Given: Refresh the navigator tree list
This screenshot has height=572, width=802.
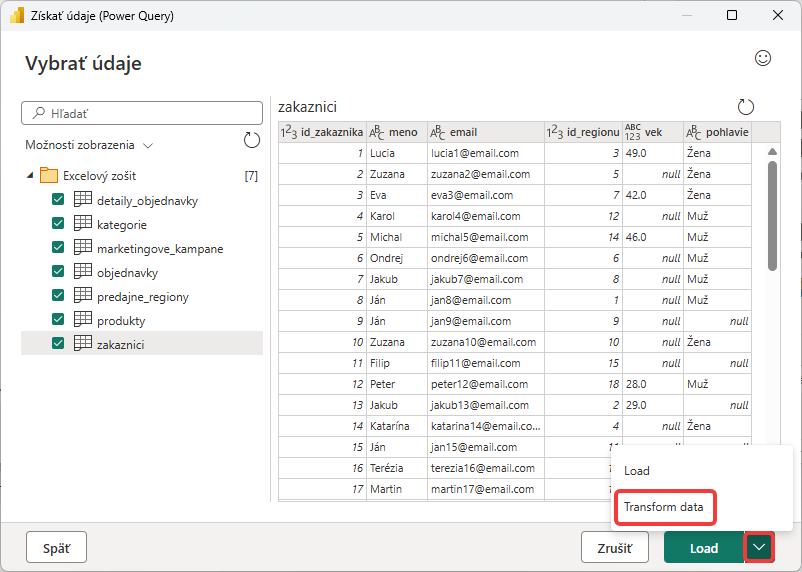Looking at the screenshot, I should point(252,140).
